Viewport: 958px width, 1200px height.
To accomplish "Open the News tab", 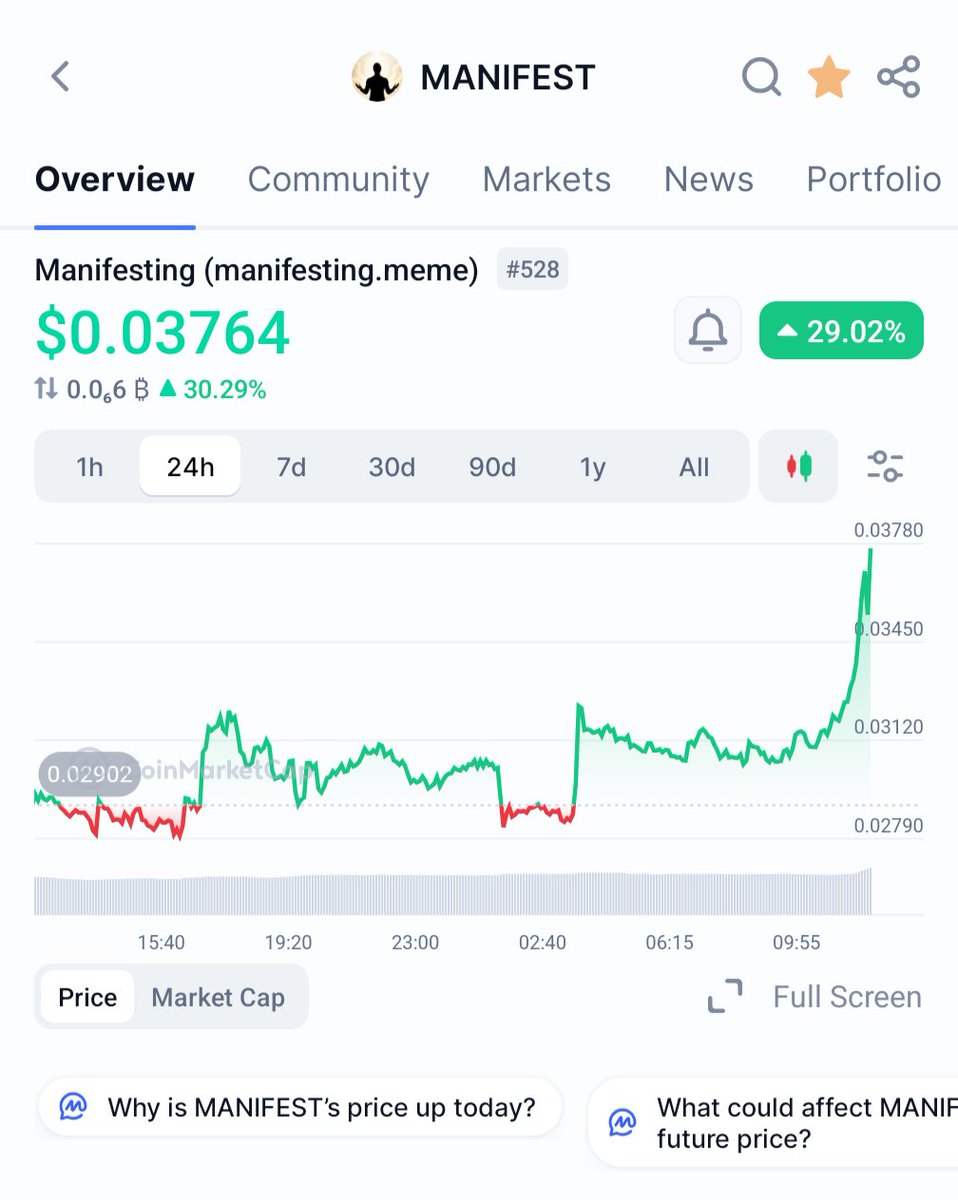I will pyautogui.click(x=708, y=180).
